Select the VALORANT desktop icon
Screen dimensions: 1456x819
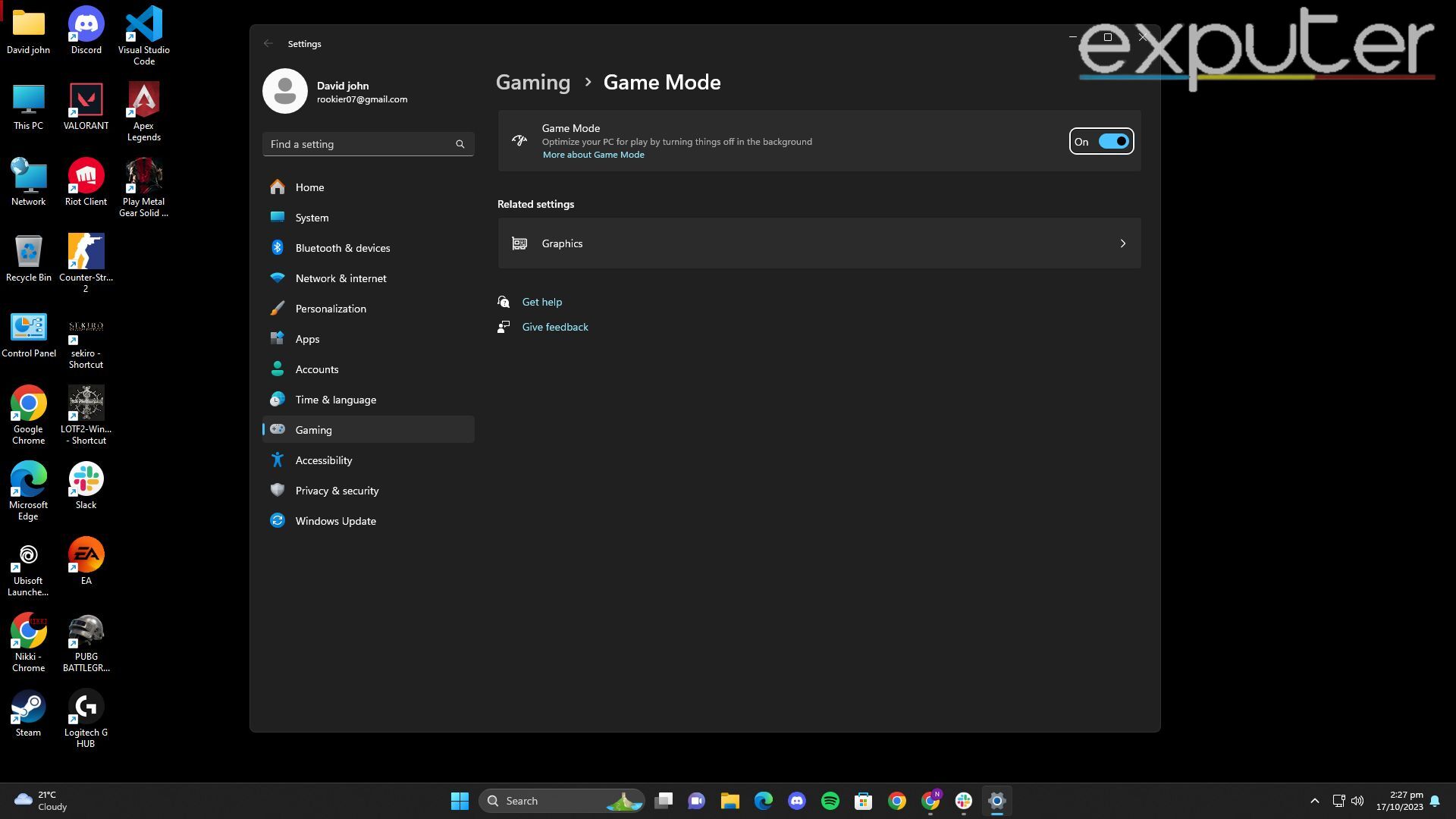pyautogui.click(x=86, y=101)
